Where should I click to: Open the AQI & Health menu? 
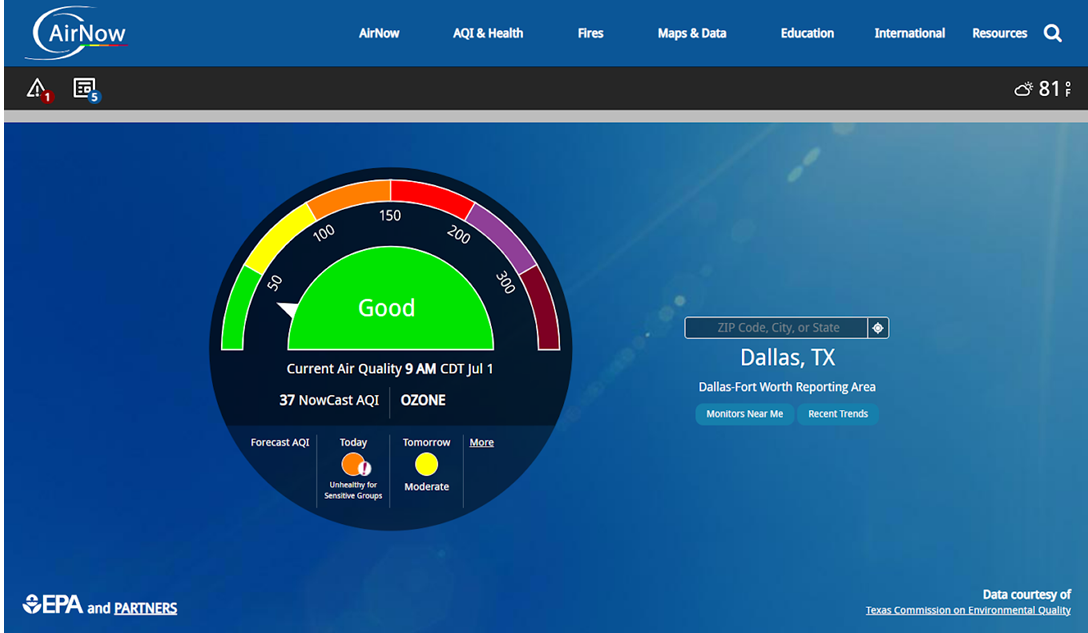(488, 33)
